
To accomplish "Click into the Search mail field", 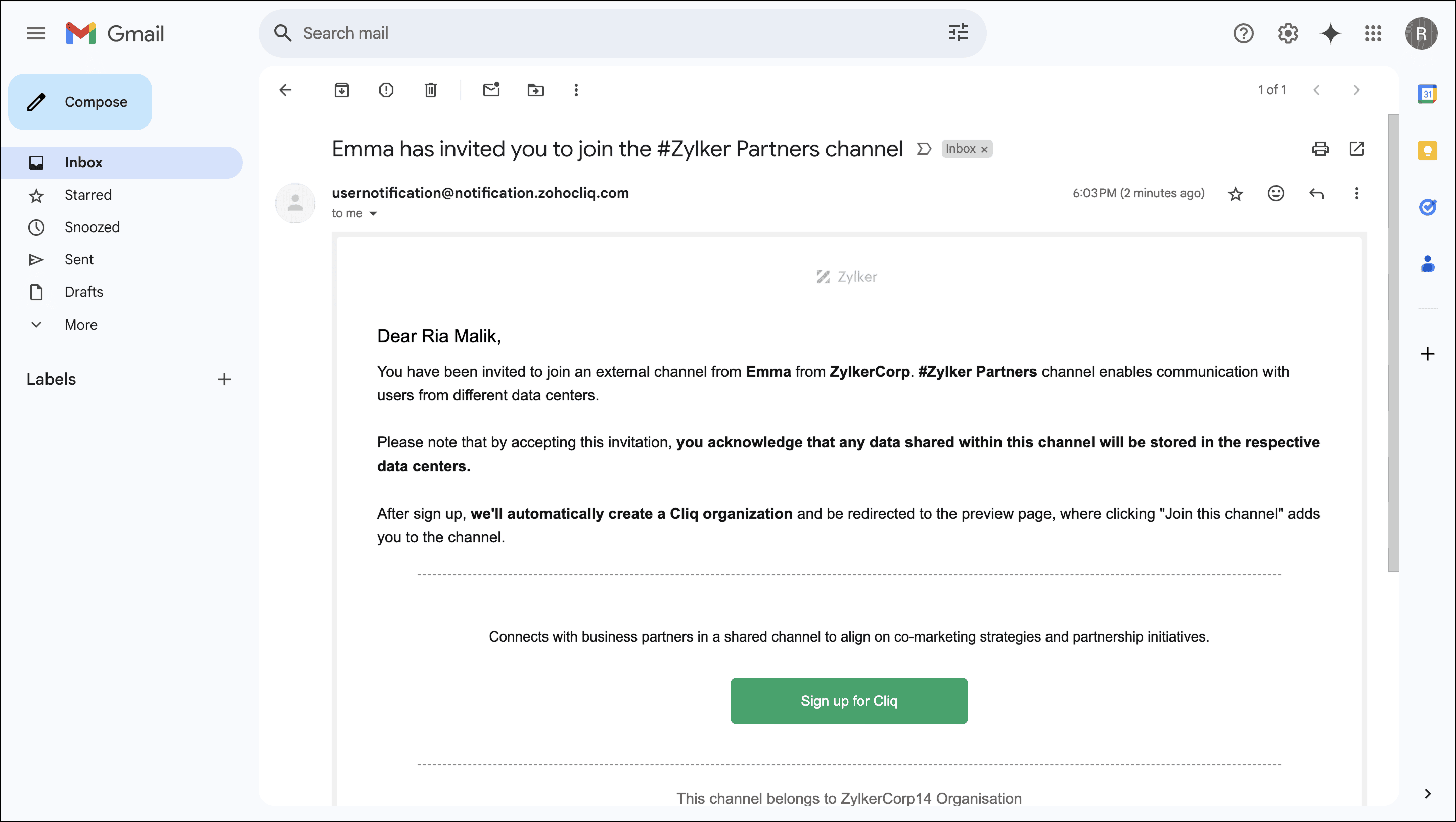I will pyautogui.click(x=565, y=33).
